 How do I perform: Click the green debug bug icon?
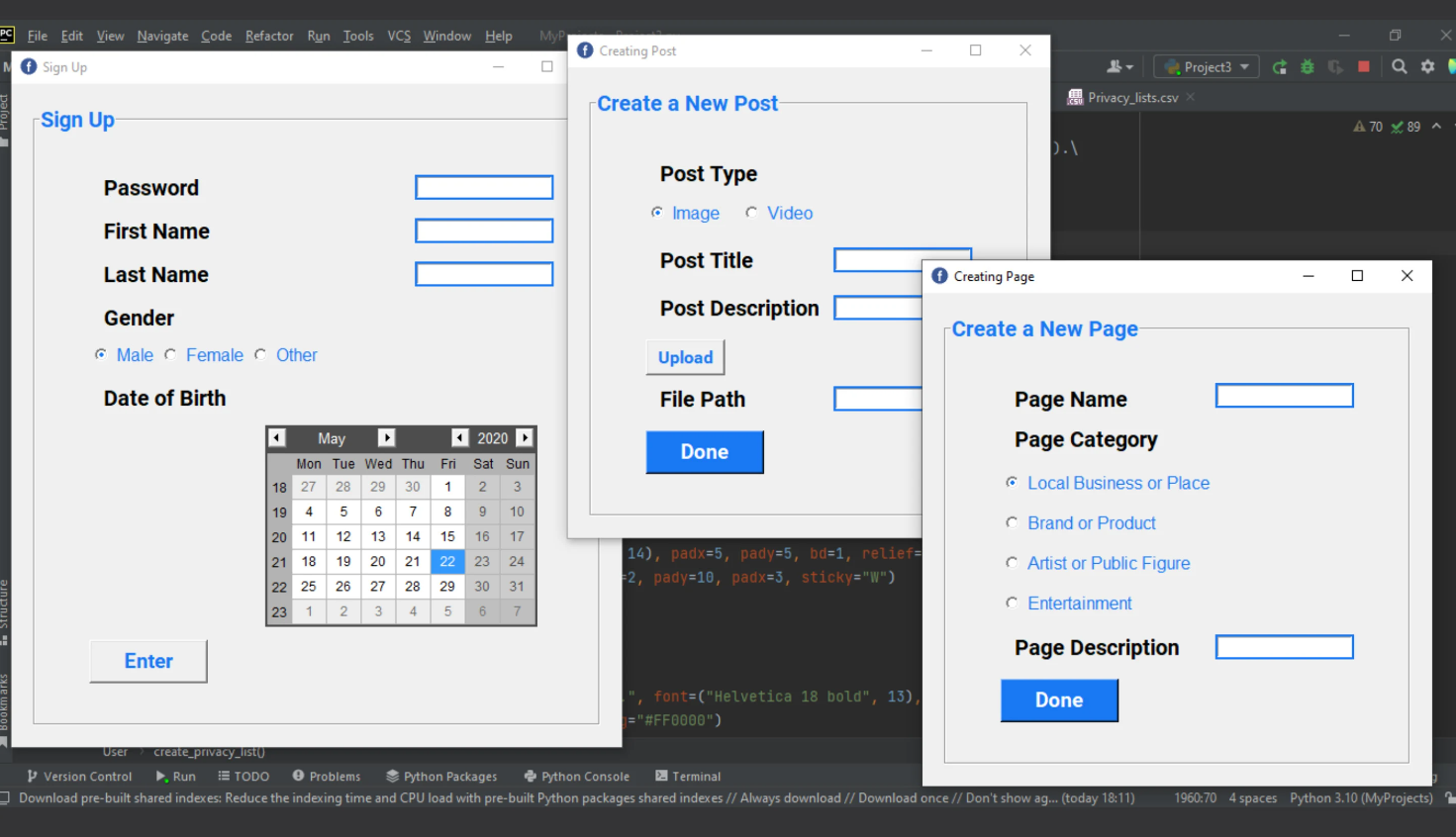[1308, 67]
